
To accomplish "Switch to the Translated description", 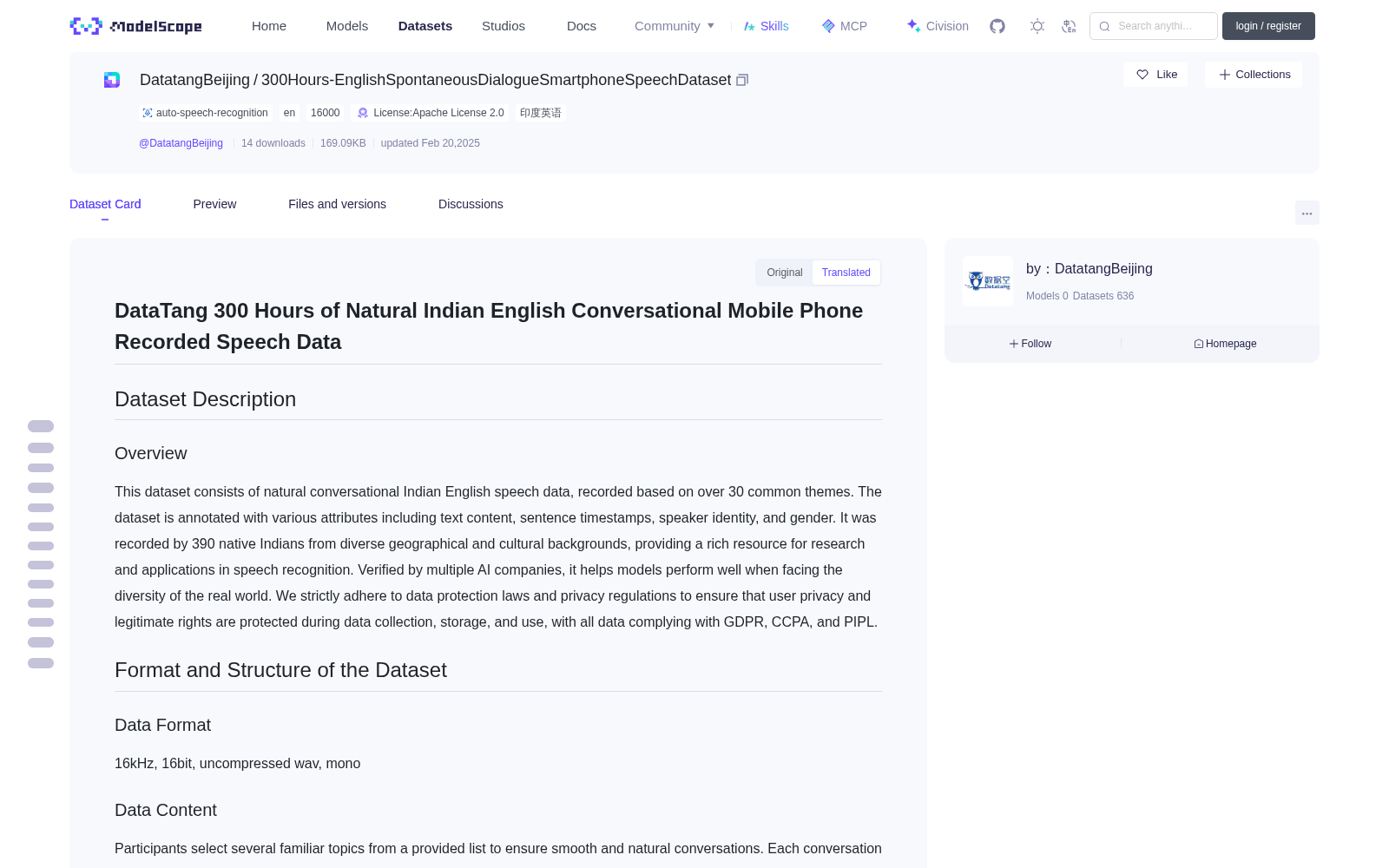I will pos(846,273).
